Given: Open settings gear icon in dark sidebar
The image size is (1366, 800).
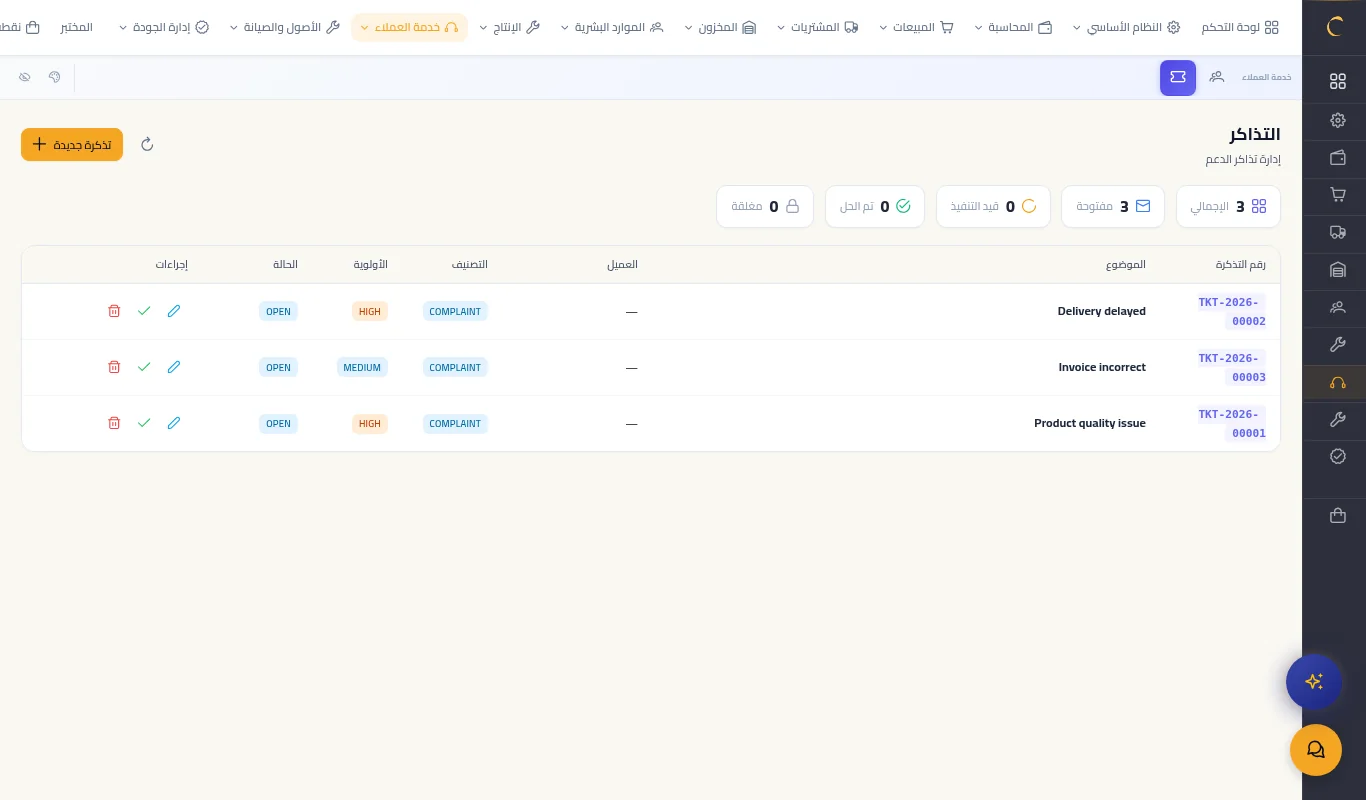Looking at the screenshot, I should click(1338, 120).
